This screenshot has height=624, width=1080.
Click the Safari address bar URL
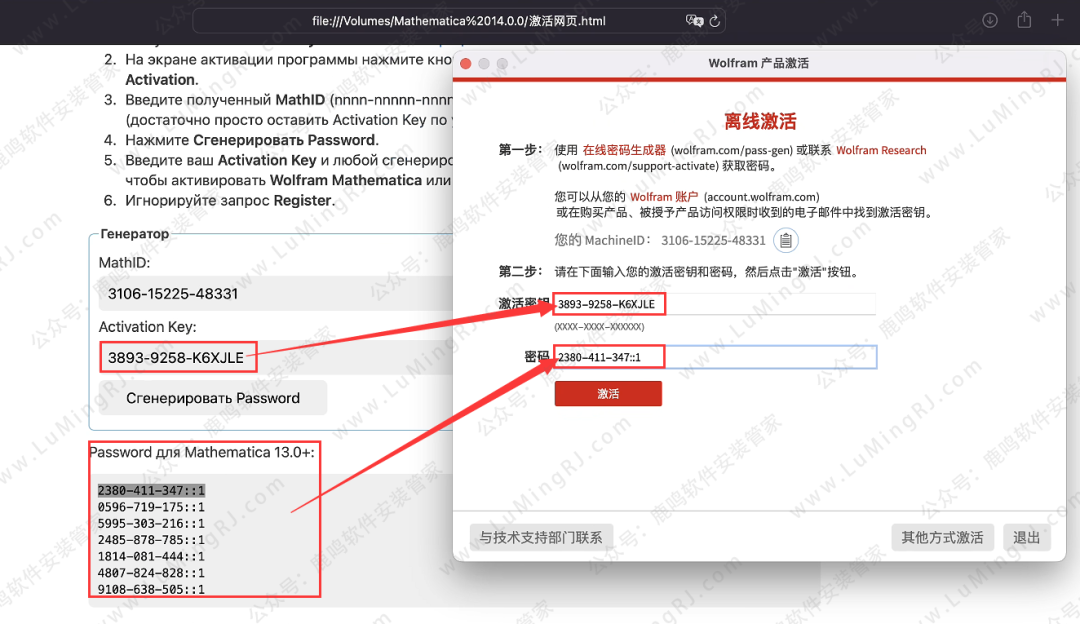point(459,21)
